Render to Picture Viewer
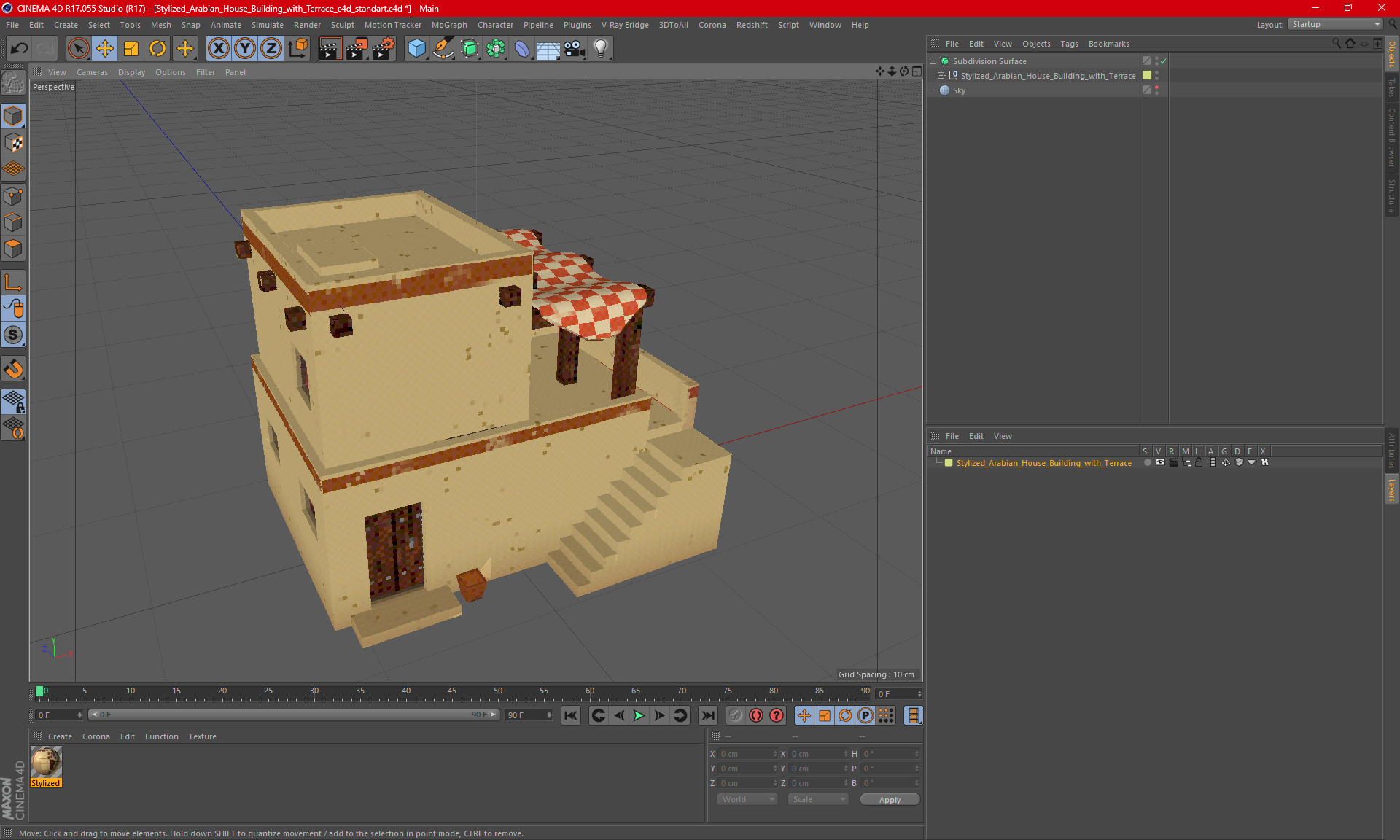This screenshot has height=840, width=1400. [357, 49]
